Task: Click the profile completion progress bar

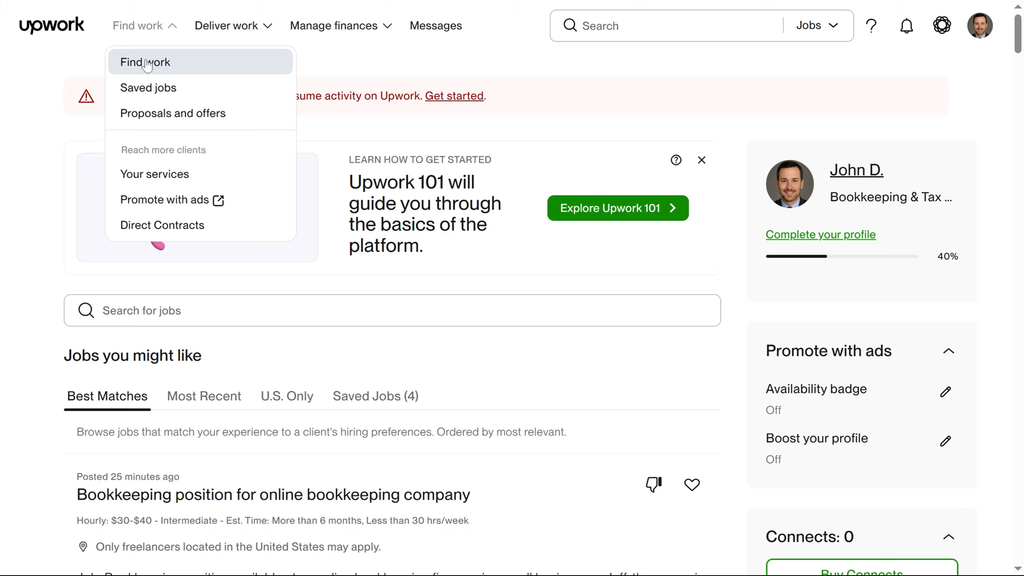Action: click(841, 257)
